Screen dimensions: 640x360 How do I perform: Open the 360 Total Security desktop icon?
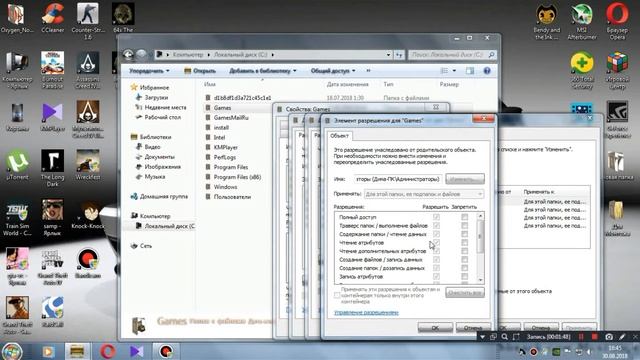click(x=582, y=70)
